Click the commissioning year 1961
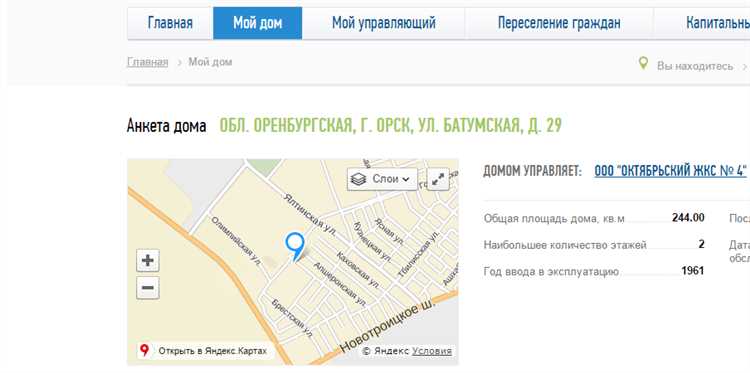The height and width of the screenshot is (373, 750). [693, 271]
